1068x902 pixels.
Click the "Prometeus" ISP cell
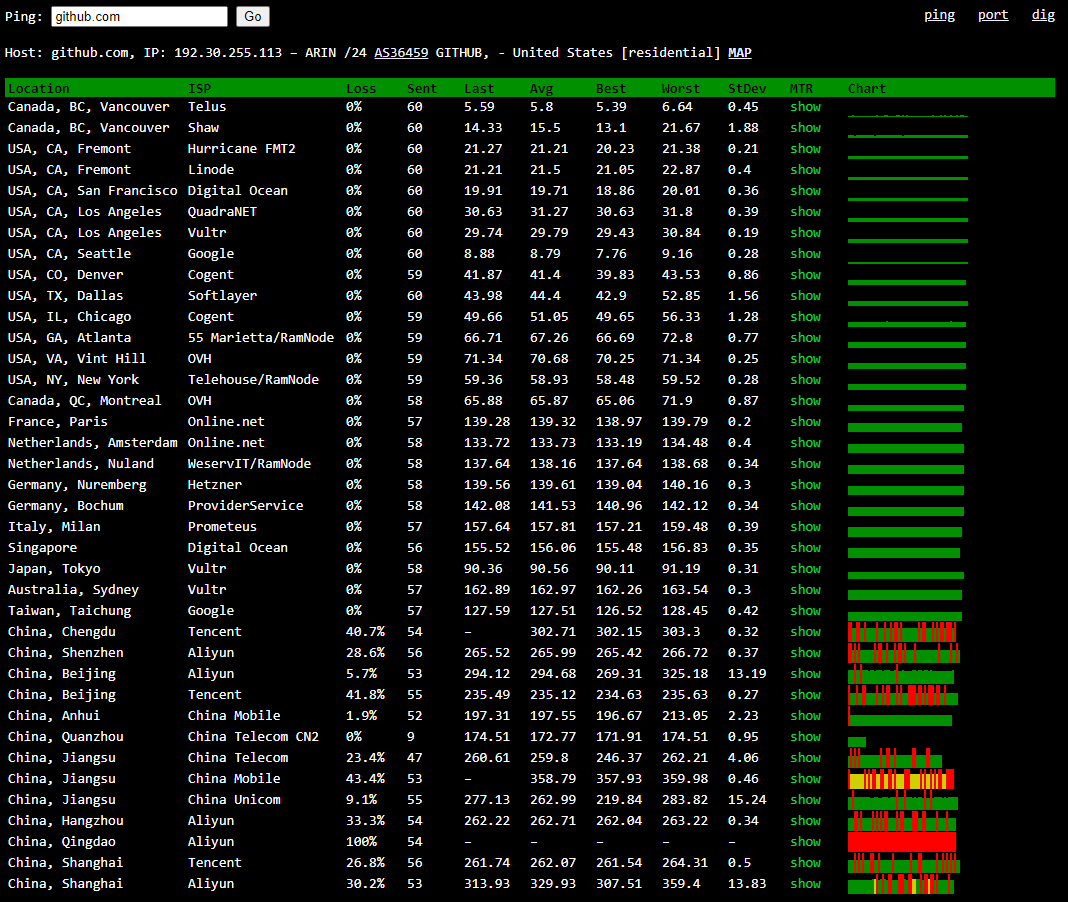(222, 527)
